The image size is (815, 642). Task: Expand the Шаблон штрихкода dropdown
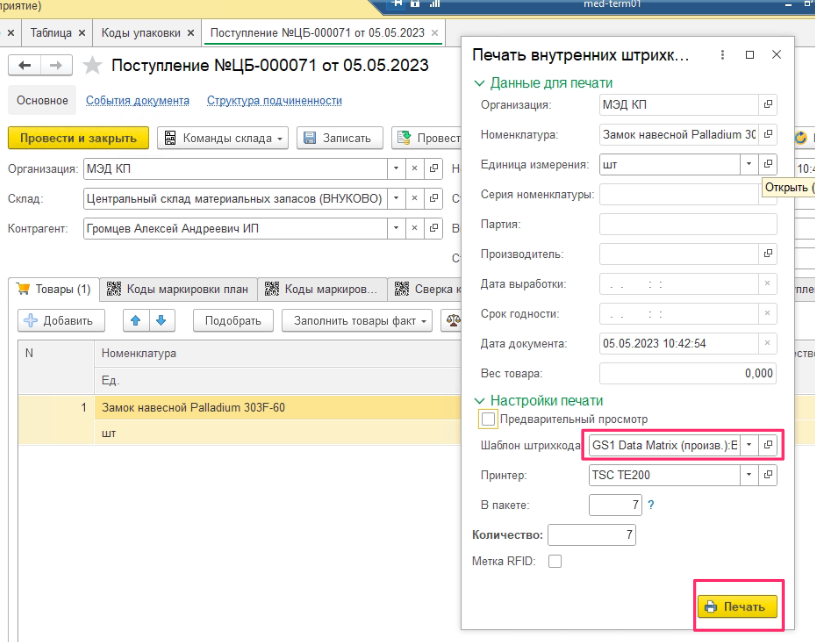(x=749, y=445)
